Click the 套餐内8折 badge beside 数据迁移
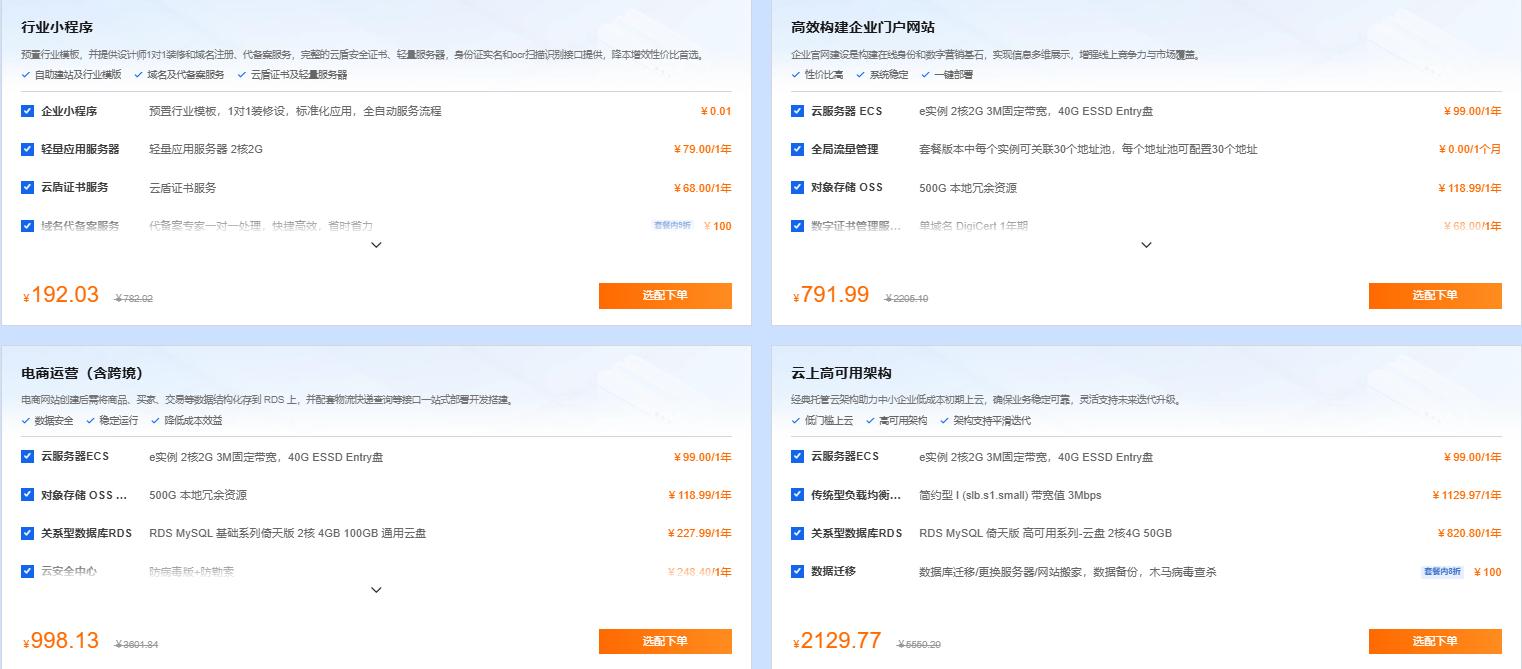The image size is (1522, 669). (1442, 572)
